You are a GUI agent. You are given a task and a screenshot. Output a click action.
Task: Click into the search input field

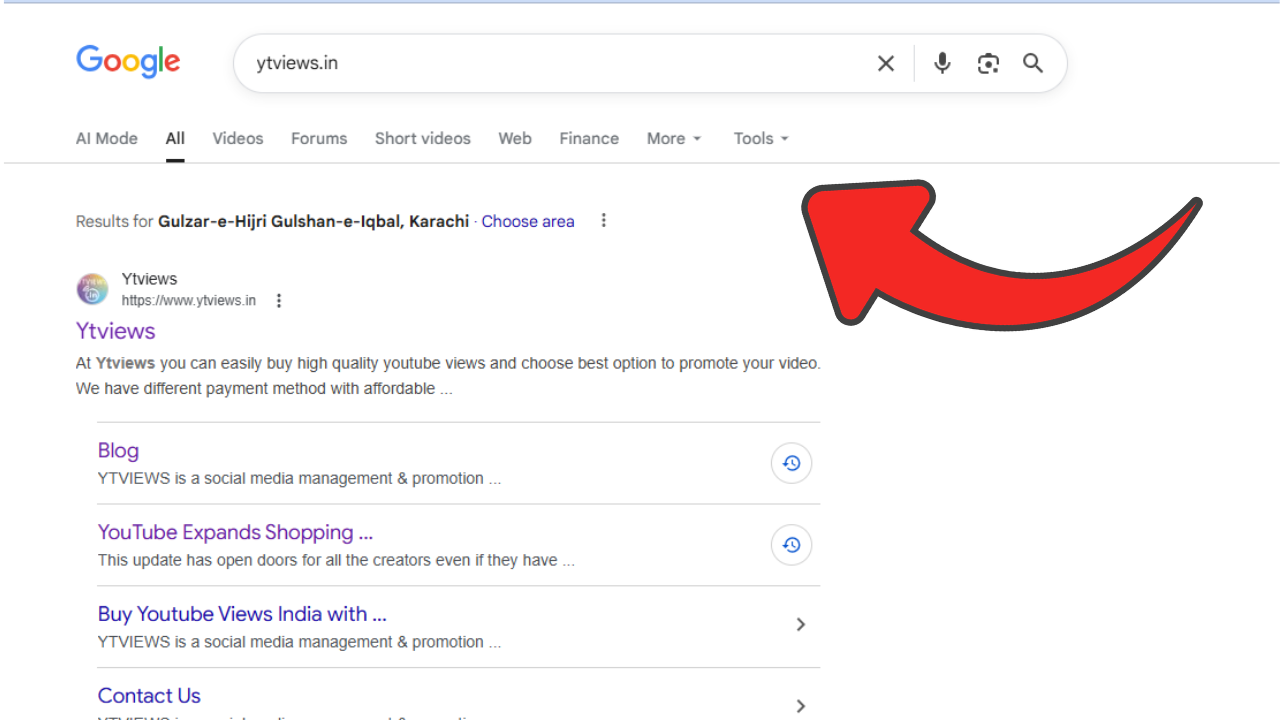pos(550,64)
